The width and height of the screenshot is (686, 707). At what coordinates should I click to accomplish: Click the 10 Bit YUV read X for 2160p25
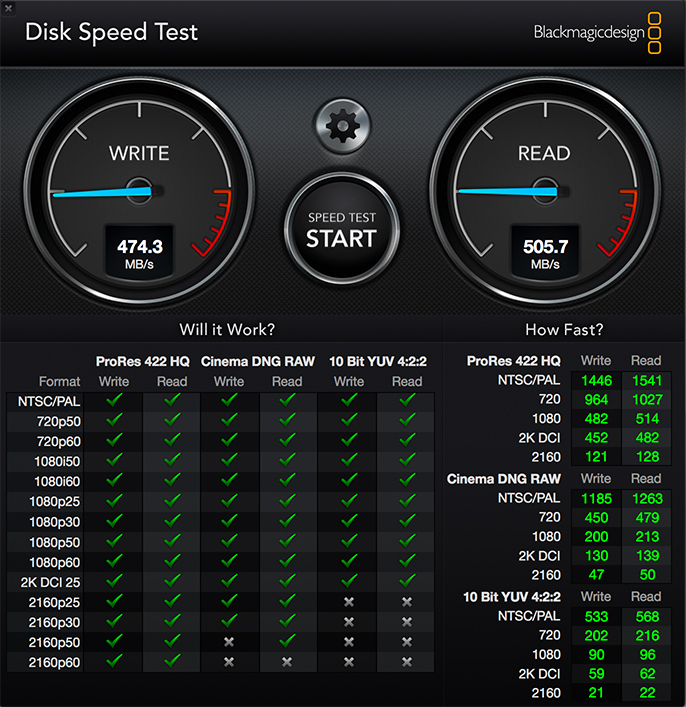407,602
